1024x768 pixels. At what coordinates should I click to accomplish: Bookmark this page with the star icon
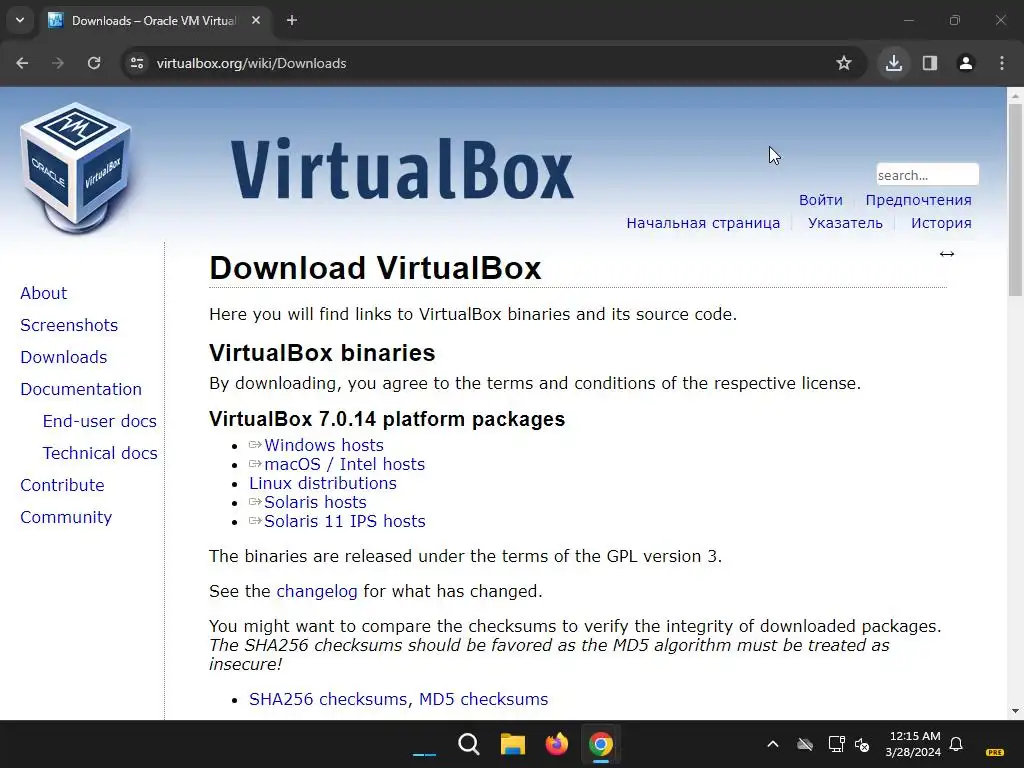point(844,63)
